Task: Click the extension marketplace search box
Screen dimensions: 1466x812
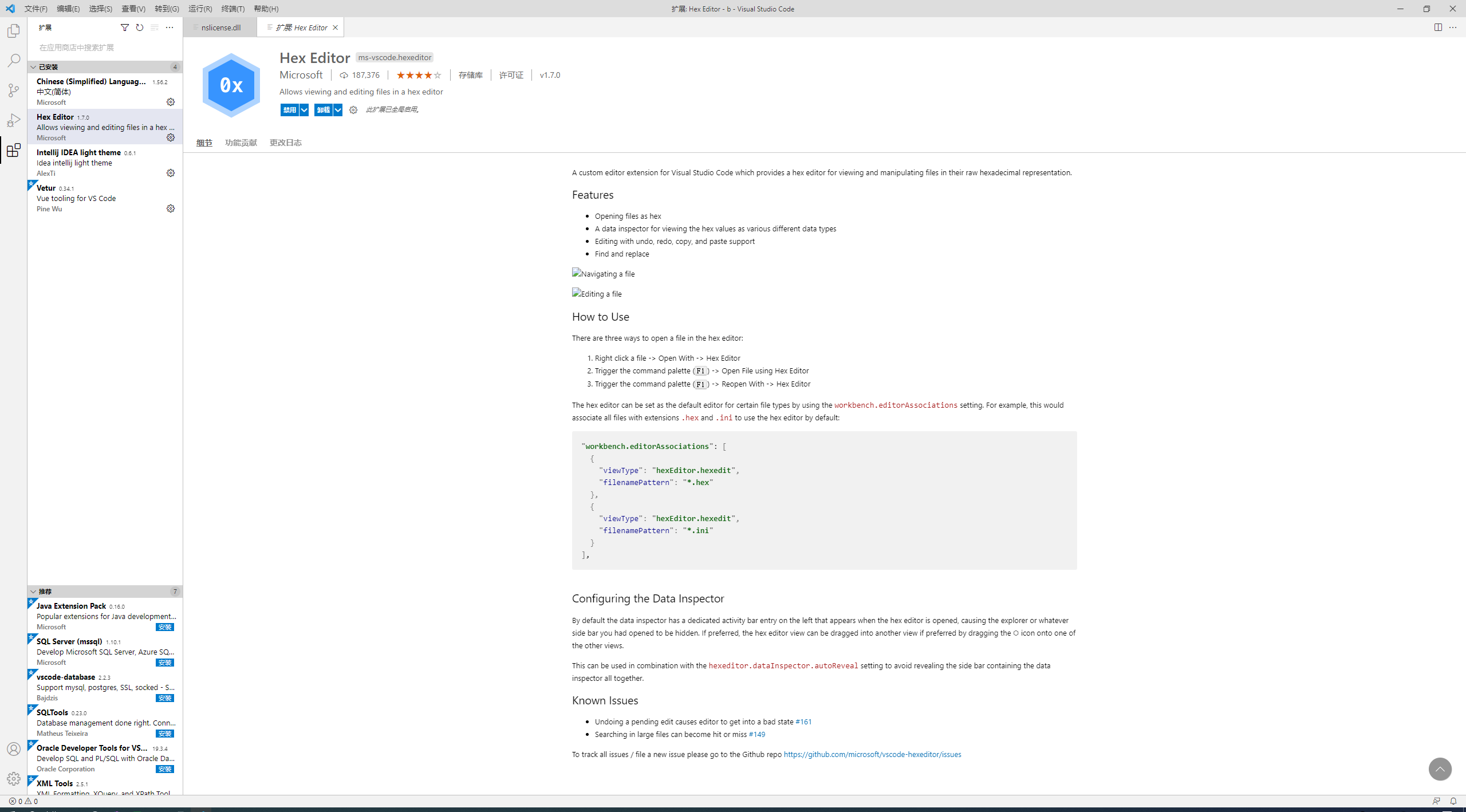Action: [x=105, y=48]
